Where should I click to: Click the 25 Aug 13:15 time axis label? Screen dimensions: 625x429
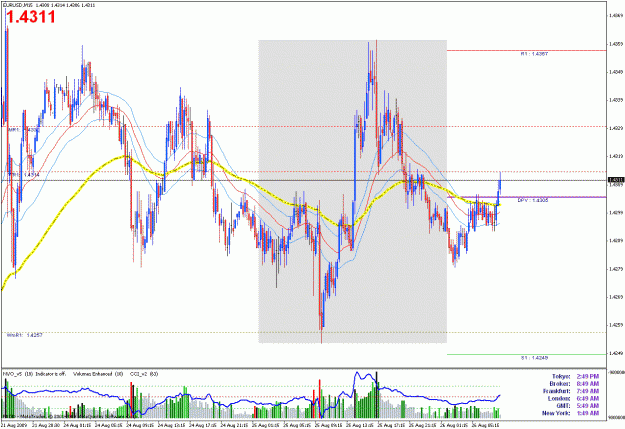click(x=361, y=425)
